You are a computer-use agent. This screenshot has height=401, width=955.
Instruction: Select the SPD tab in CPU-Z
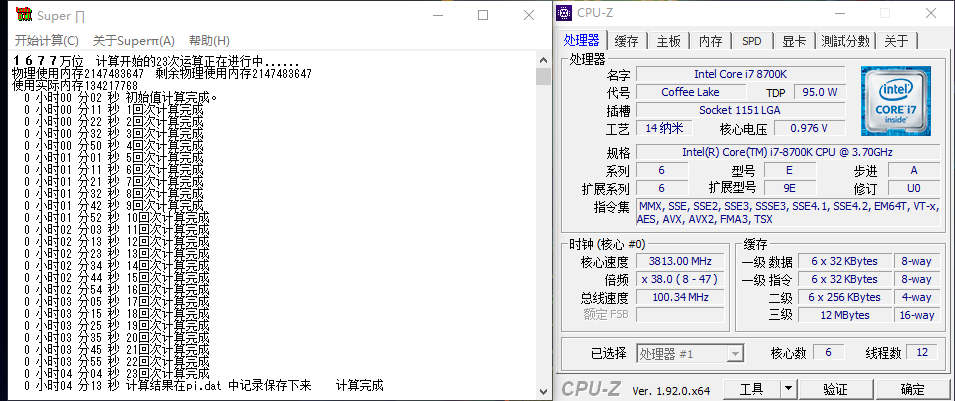[751, 41]
